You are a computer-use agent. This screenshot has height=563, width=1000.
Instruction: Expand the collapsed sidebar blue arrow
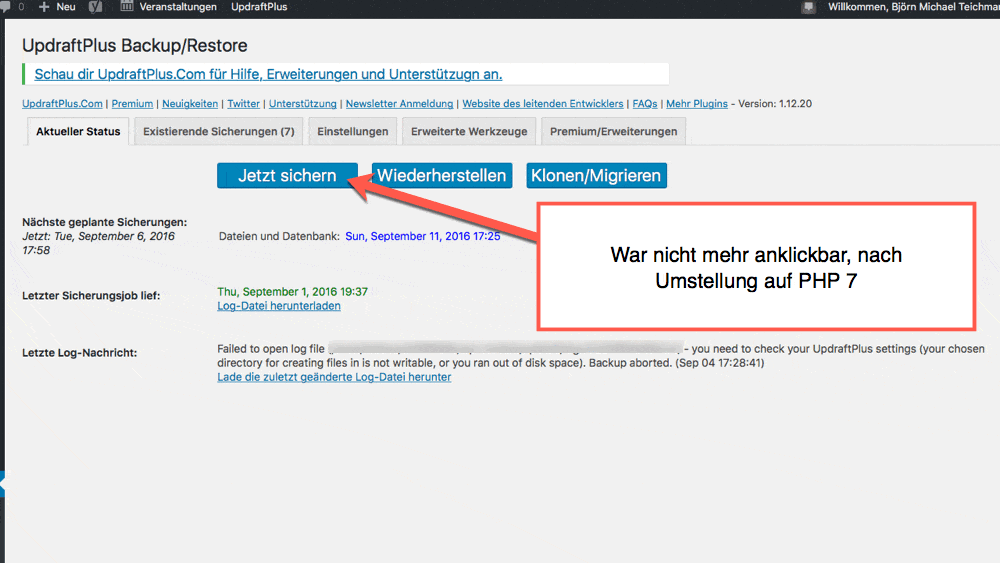point(3,485)
